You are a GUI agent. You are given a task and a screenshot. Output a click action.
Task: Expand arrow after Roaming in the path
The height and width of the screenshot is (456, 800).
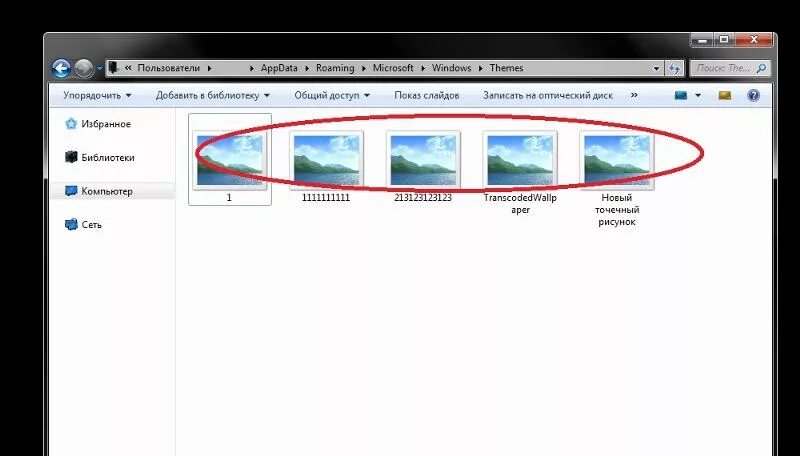point(363,68)
